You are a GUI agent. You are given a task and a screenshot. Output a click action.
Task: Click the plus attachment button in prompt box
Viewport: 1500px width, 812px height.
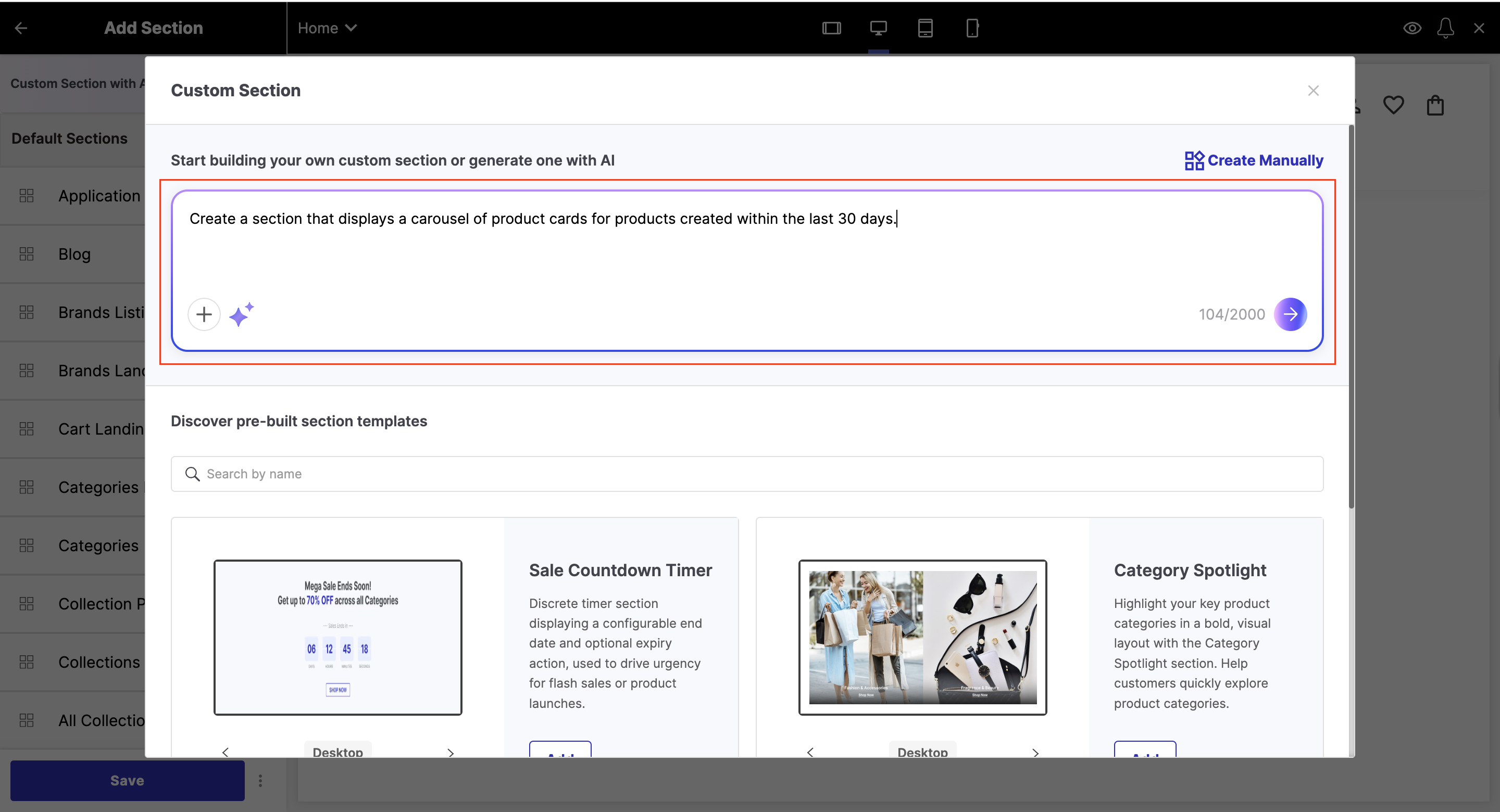(204, 314)
